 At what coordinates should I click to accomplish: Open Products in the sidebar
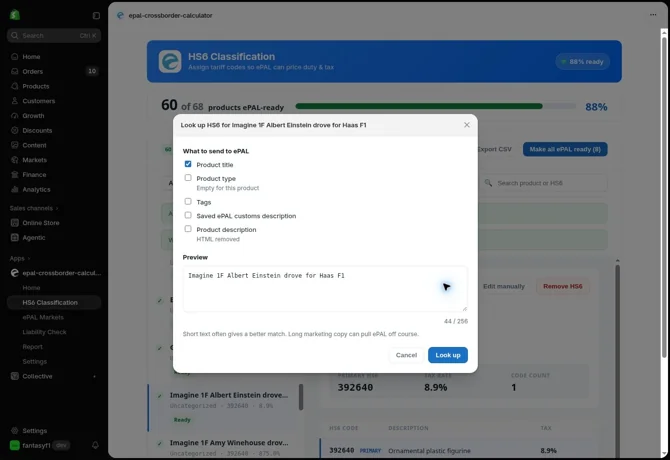35,86
